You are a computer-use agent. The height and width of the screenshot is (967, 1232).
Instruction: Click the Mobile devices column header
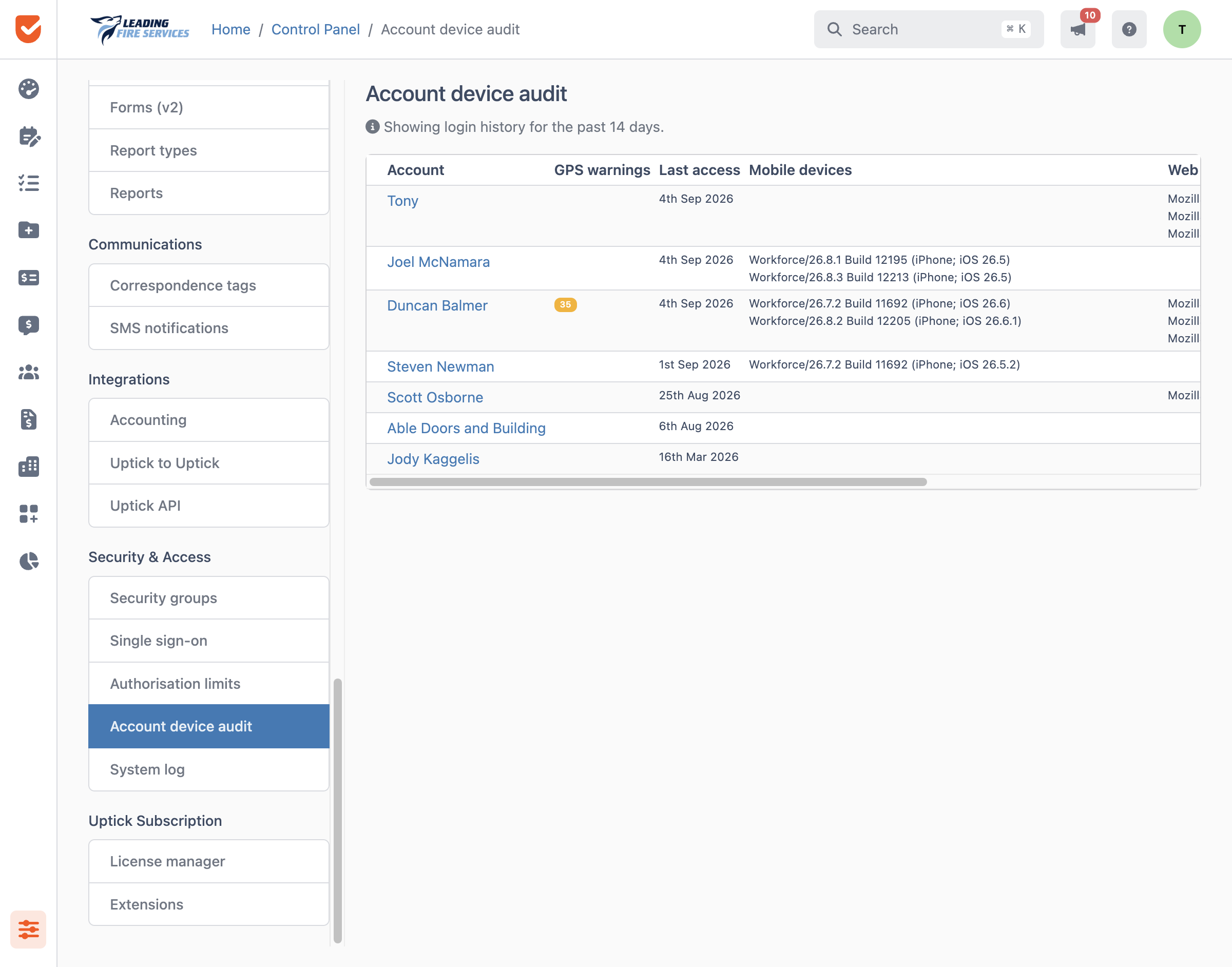pyautogui.click(x=800, y=170)
